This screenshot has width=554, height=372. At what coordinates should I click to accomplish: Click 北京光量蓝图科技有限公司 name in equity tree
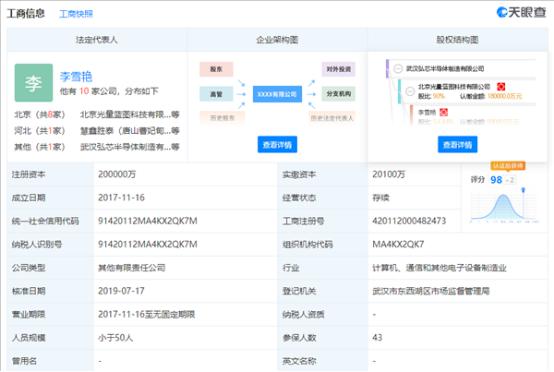[x=454, y=87]
